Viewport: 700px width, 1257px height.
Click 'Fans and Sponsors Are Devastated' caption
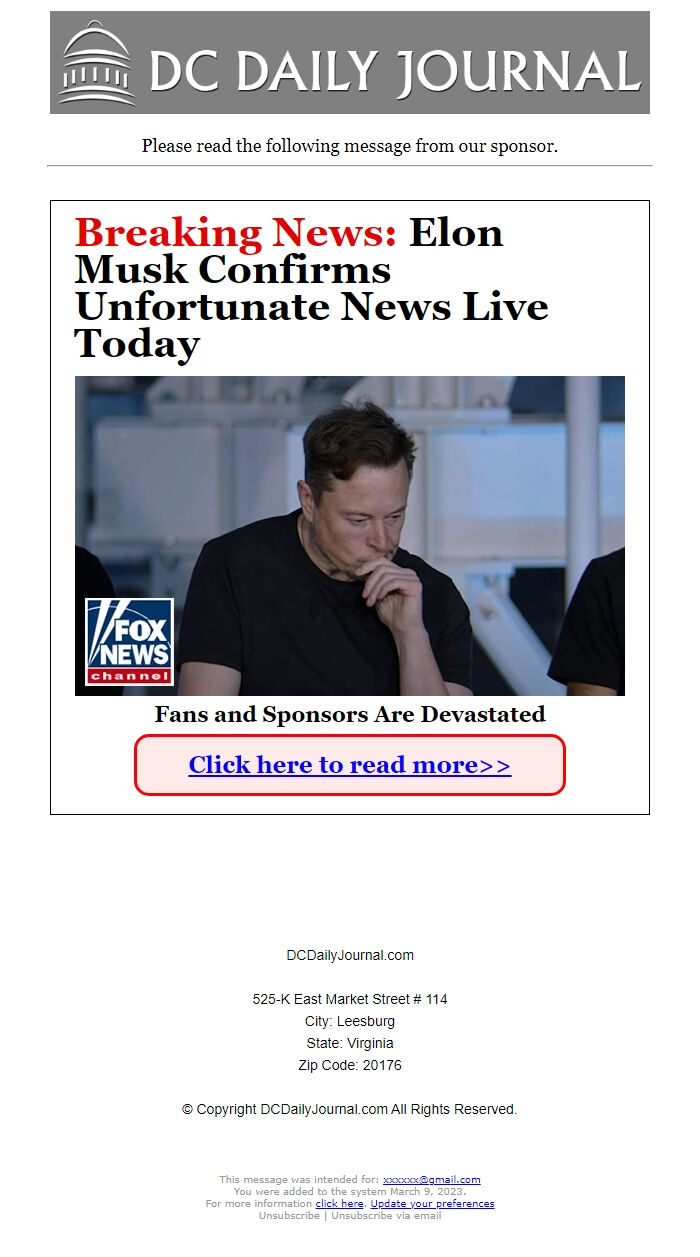pyautogui.click(x=350, y=714)
